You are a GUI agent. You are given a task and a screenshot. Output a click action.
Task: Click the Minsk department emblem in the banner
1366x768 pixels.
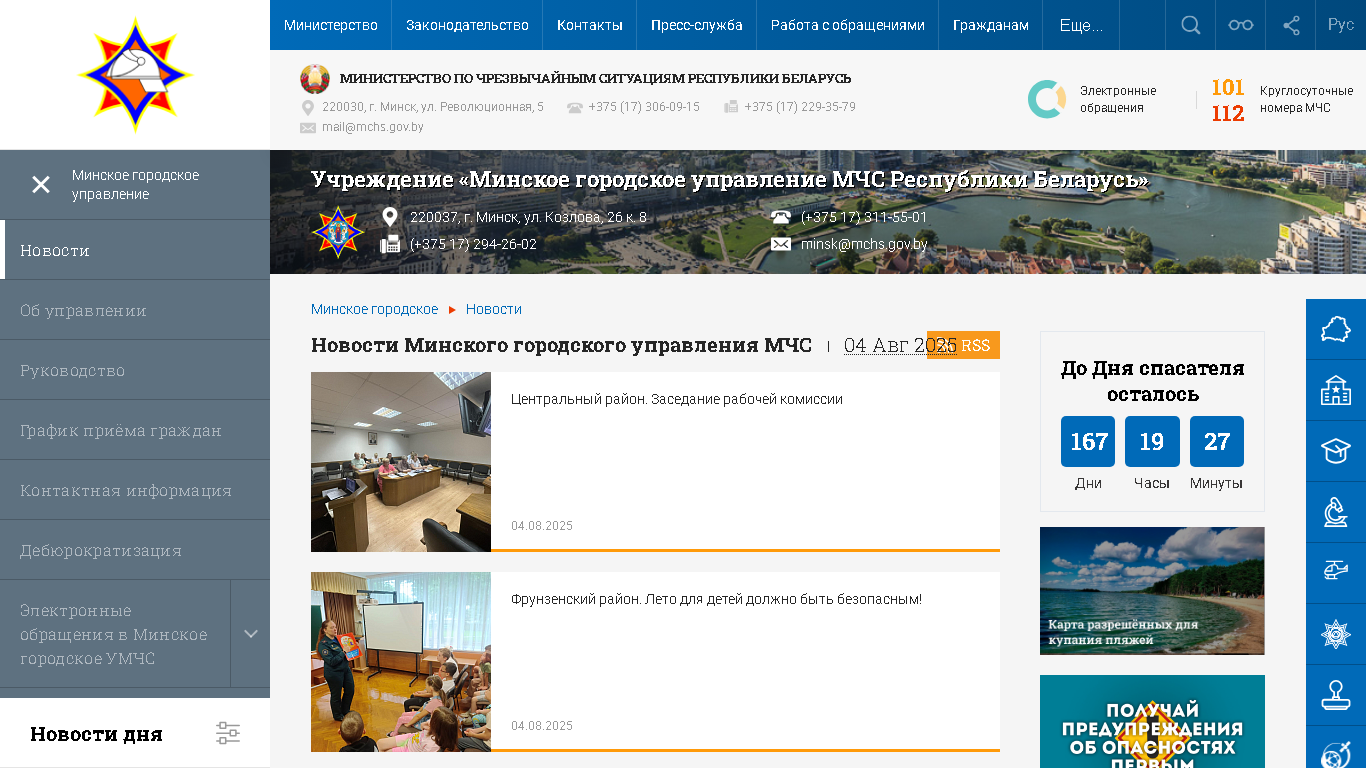coord(338,231)
